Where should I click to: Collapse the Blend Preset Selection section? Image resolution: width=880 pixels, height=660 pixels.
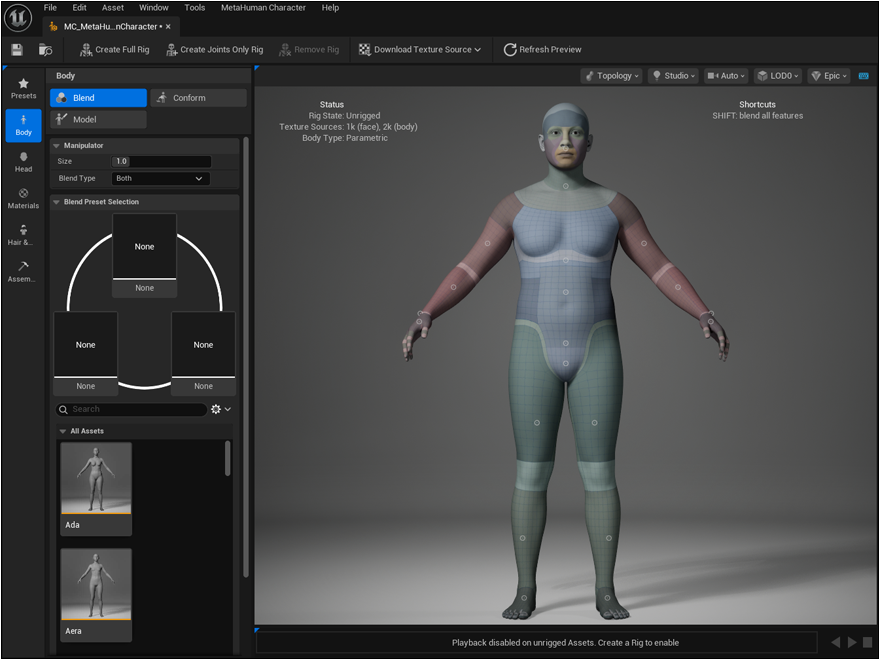56,202
